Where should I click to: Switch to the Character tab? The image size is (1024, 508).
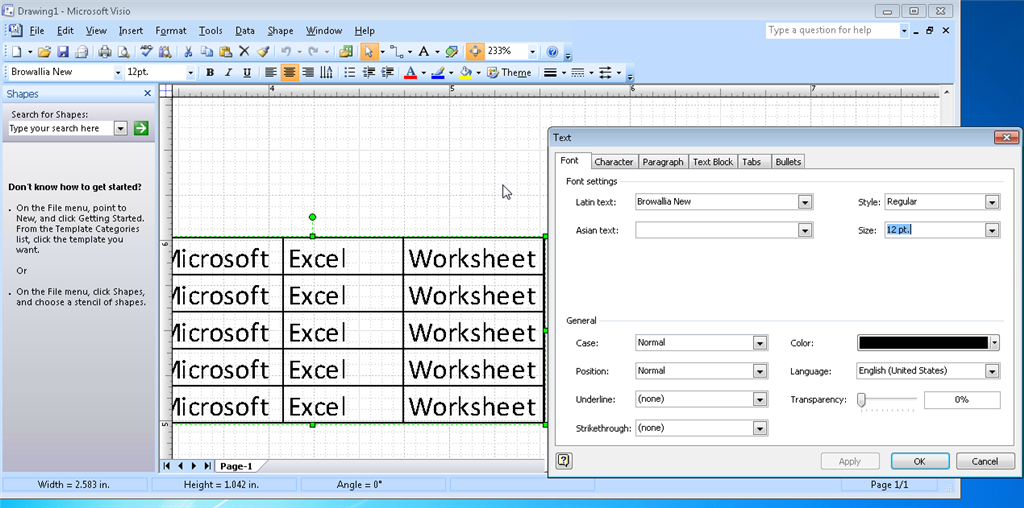(x=613, y=162)
